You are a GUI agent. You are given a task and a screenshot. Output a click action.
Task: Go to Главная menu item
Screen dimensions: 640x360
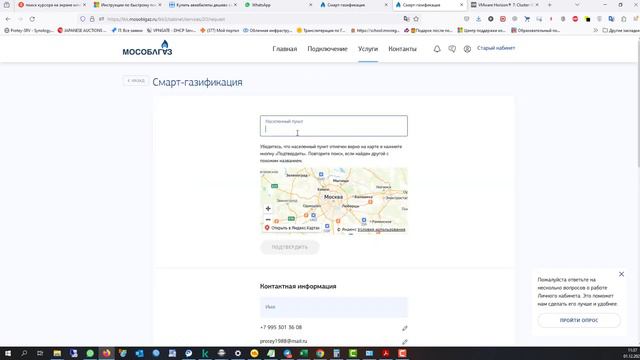click(284, 49)
